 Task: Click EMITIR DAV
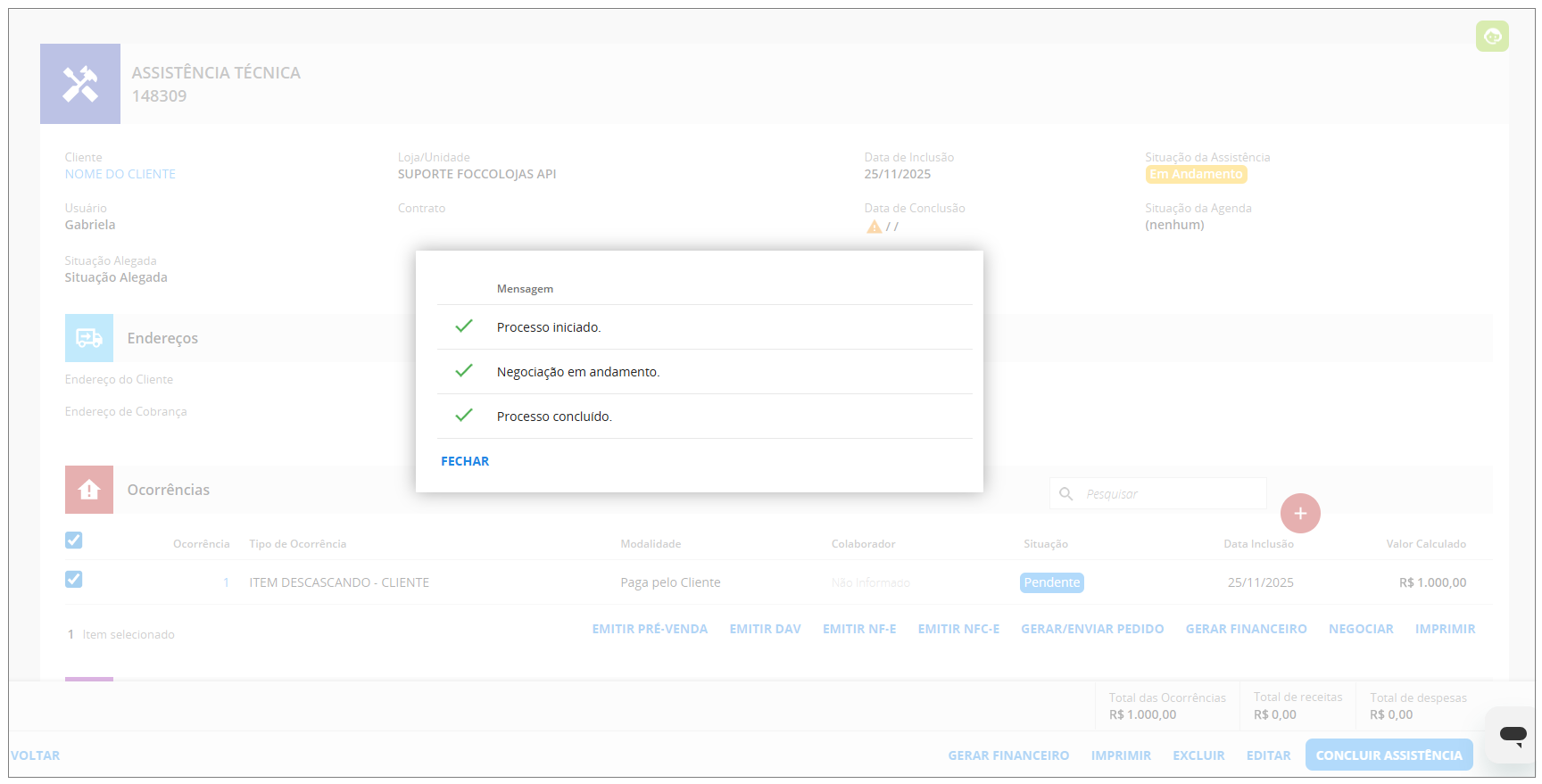point(765,629)
